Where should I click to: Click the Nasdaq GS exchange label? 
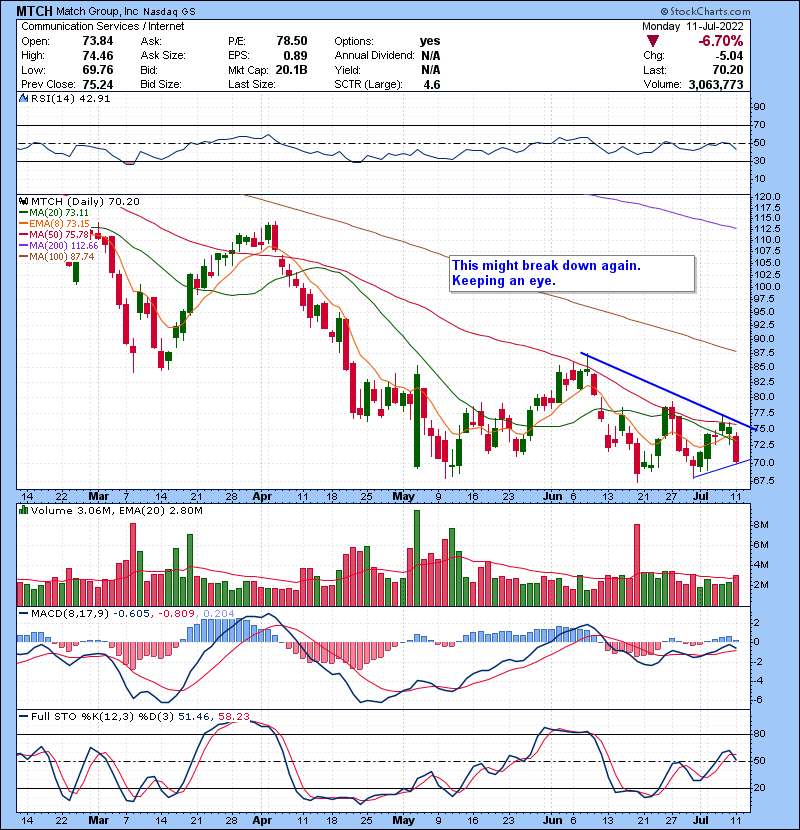169,12
